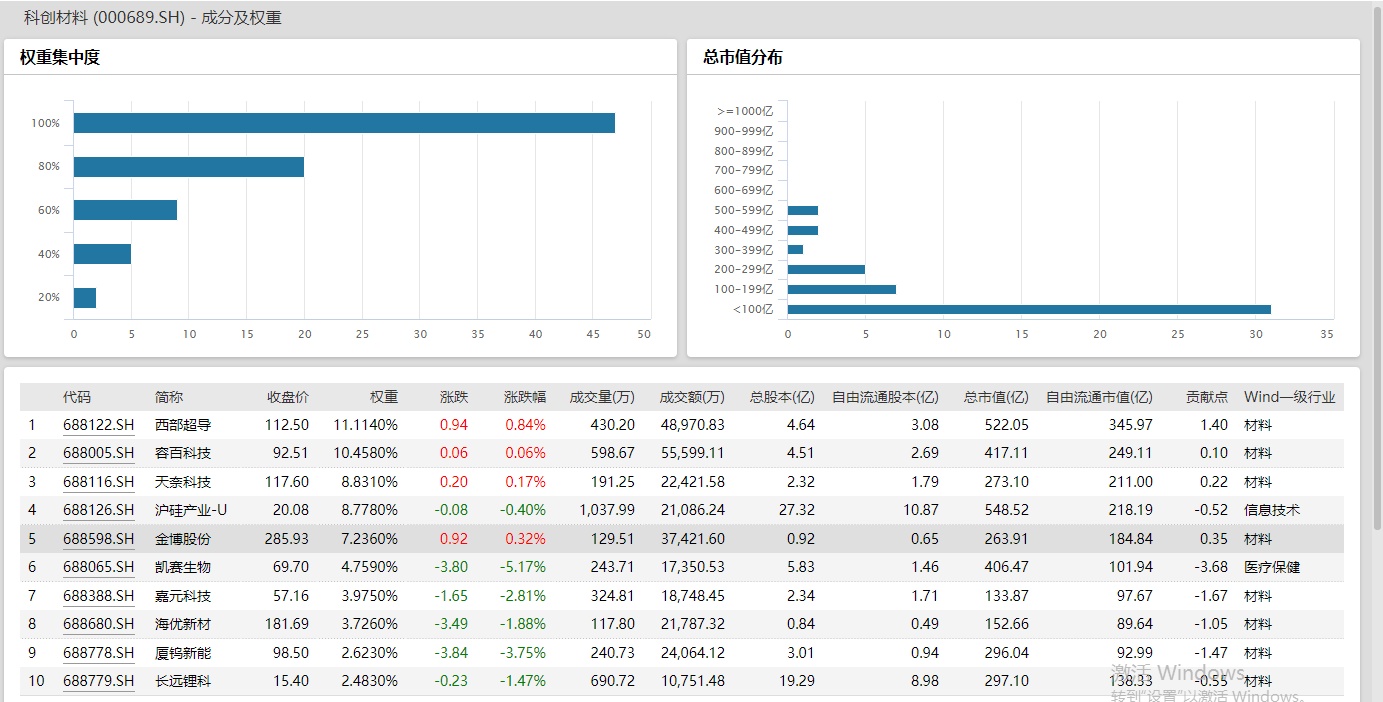The width and height of the screenshot is (1383, 702).
Task: Click the 688005.SH stock code link
Action: pyautogui.click(x=98, y=453)
